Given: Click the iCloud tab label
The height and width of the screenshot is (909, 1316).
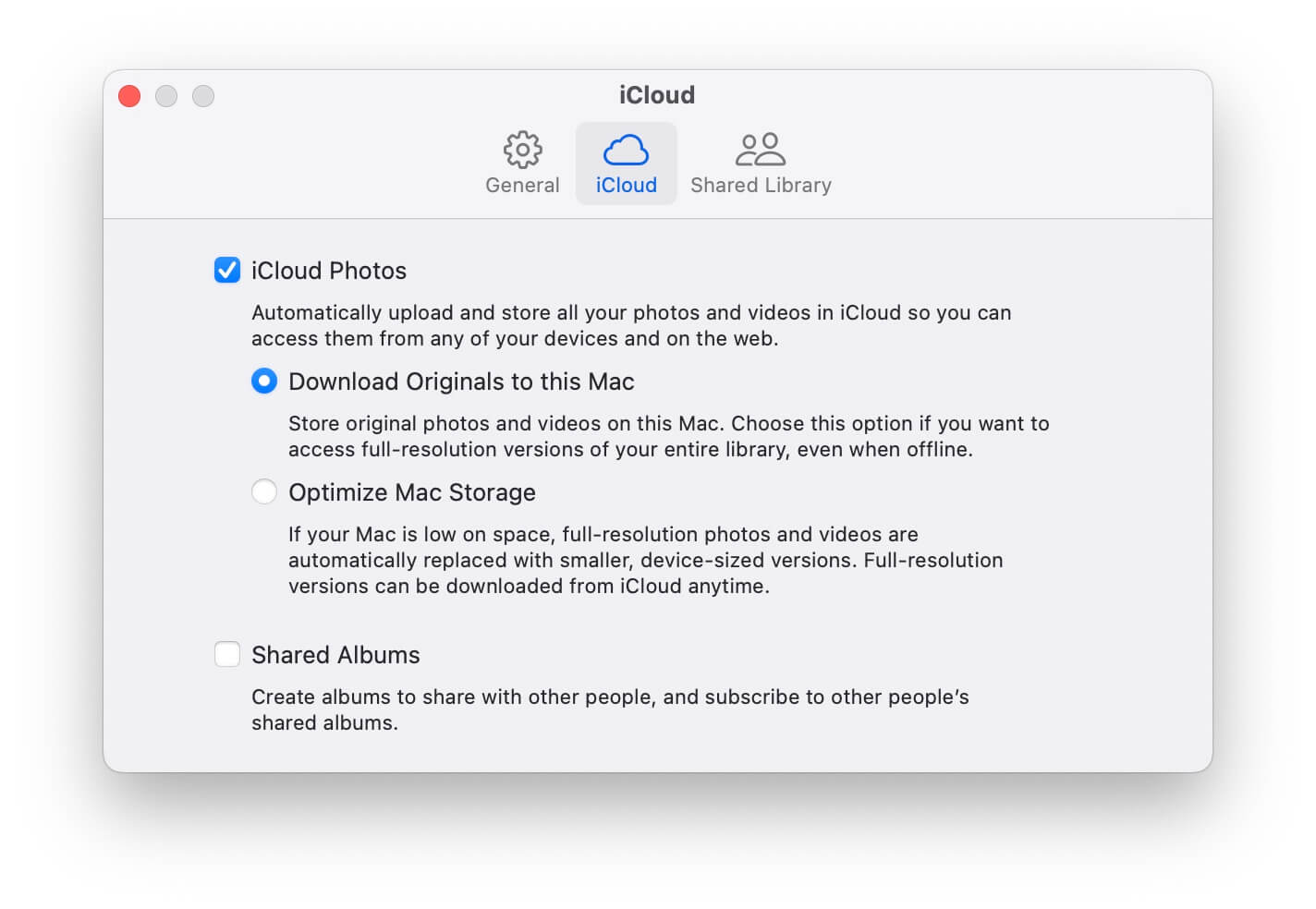Looking at the screenshot, I should point(627,185).
